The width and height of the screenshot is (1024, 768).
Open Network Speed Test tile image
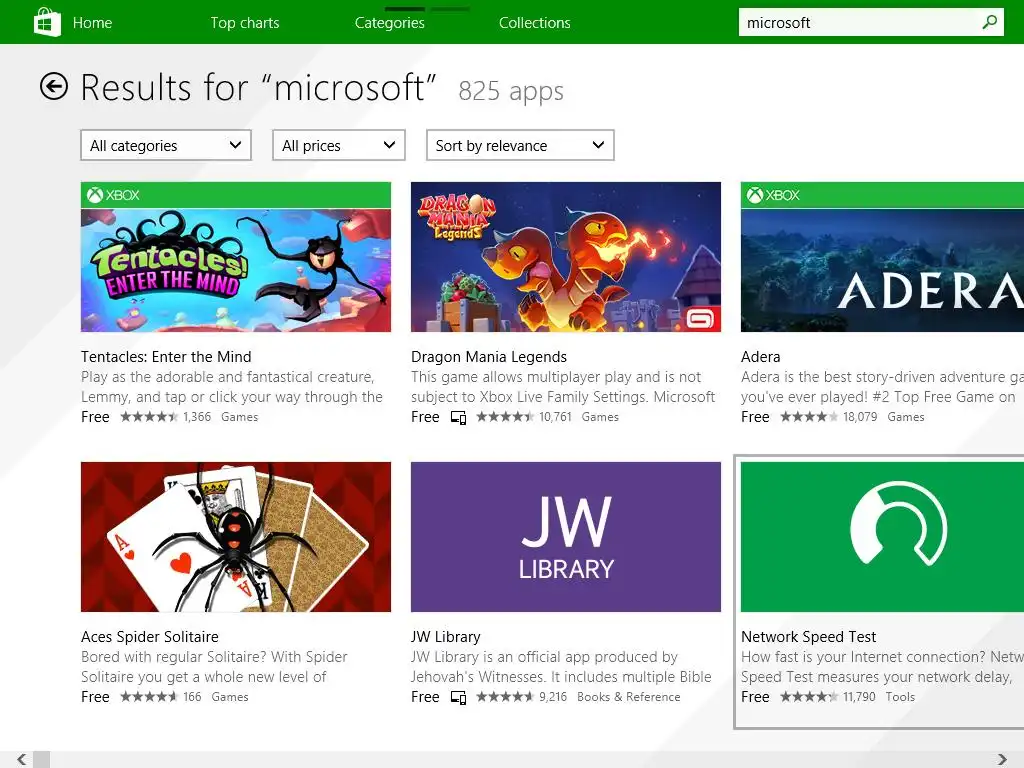click(x=882, y=537)
